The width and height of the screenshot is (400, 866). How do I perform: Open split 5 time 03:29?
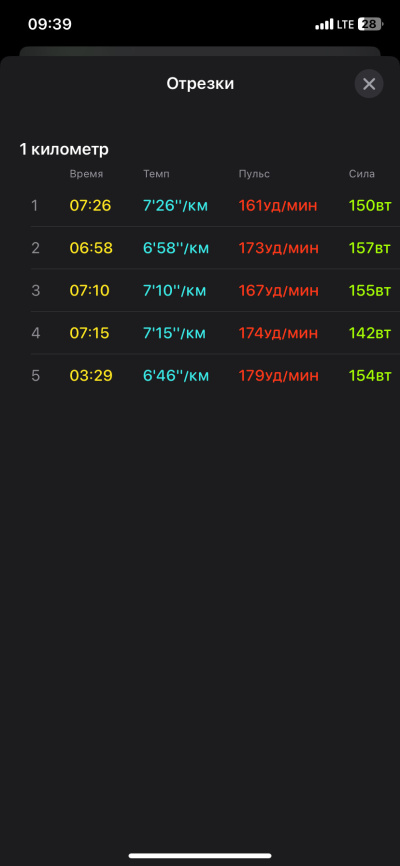pos(91,376)
